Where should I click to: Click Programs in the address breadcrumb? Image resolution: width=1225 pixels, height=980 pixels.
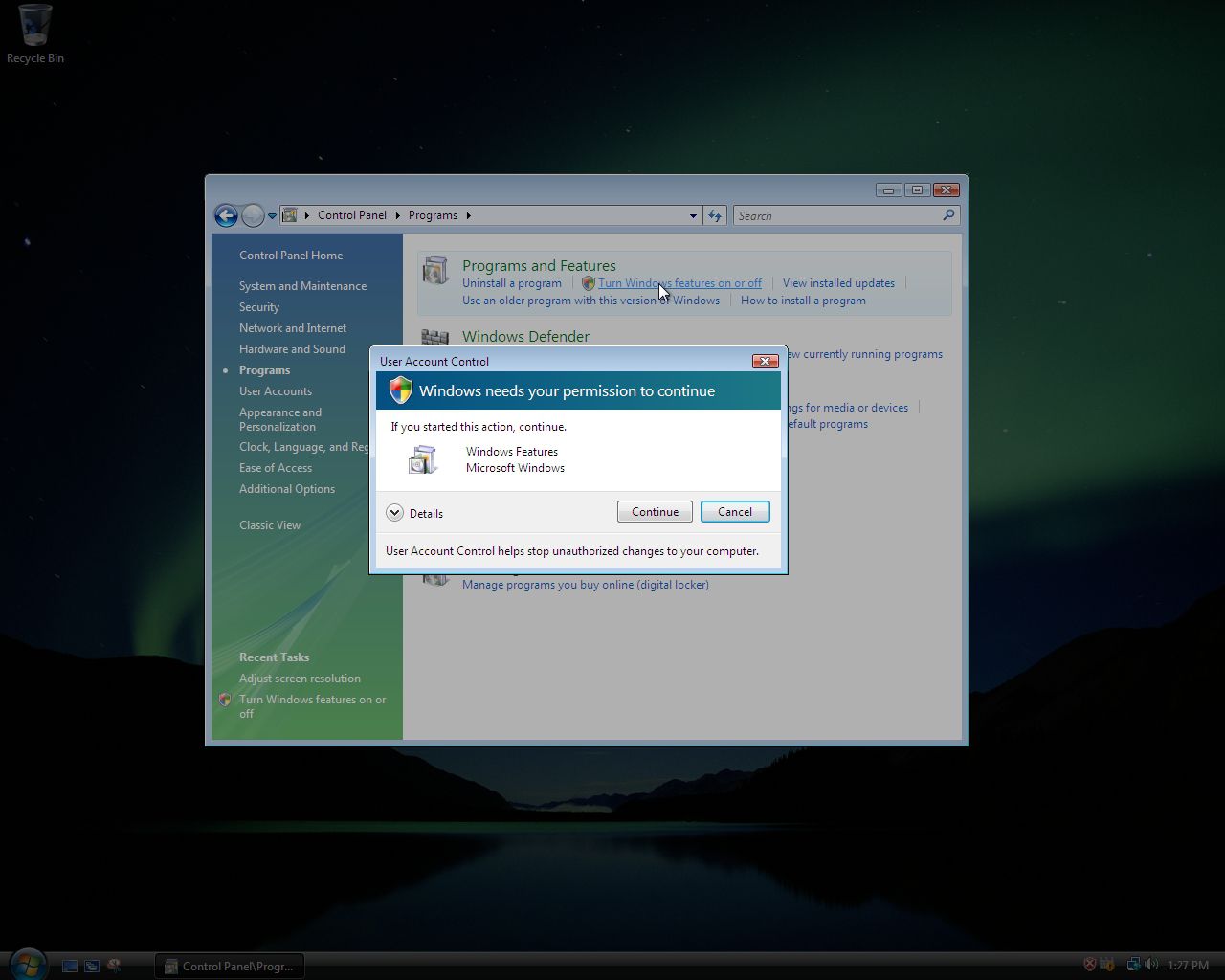pos(433,215)
